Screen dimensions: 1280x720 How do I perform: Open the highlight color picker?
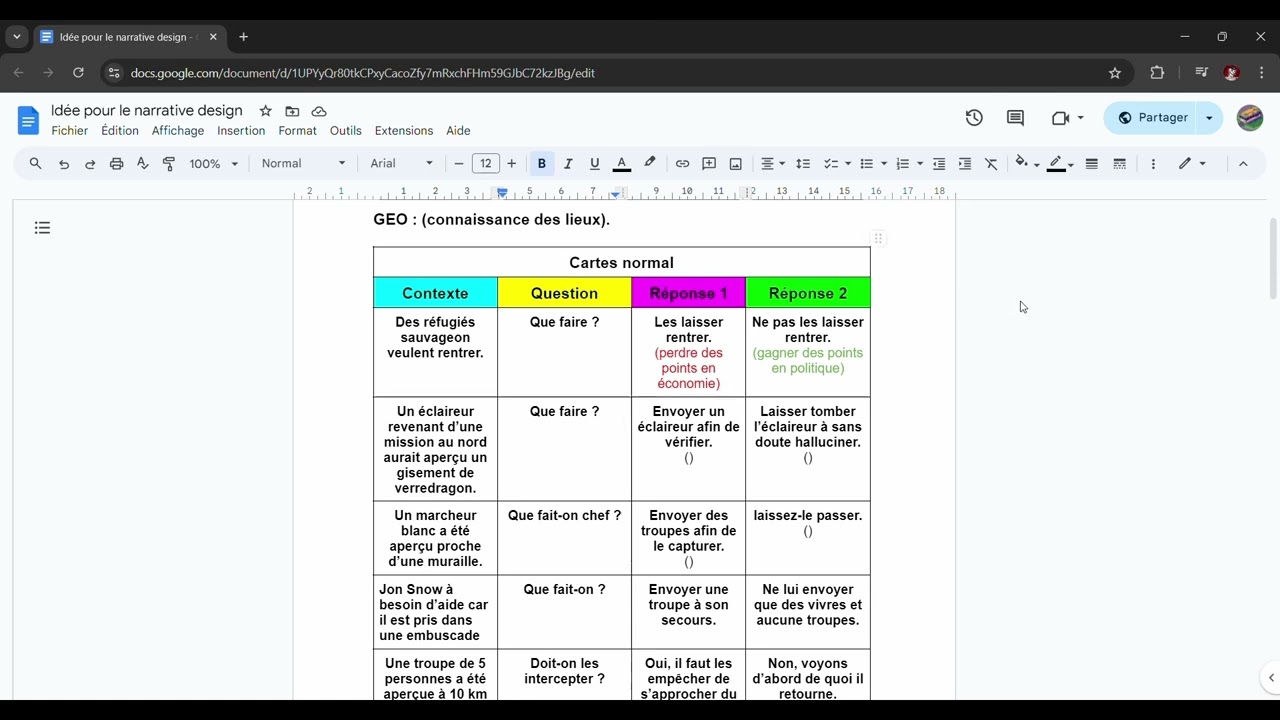pyautogui.click(x=650, y=164)
